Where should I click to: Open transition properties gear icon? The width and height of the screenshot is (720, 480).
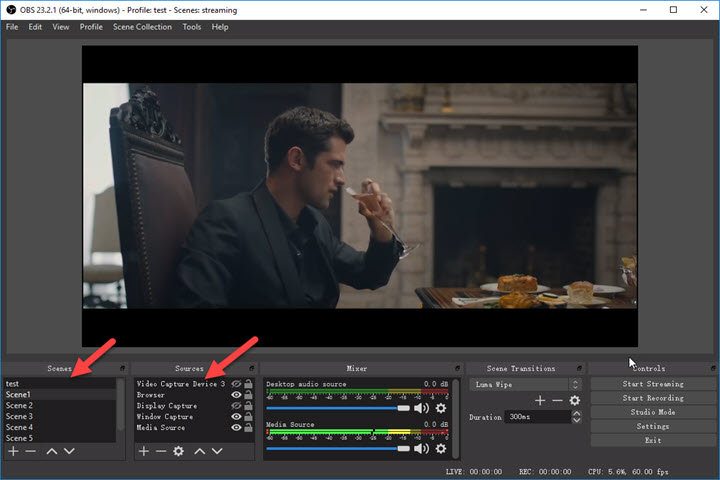pos(575,401)
